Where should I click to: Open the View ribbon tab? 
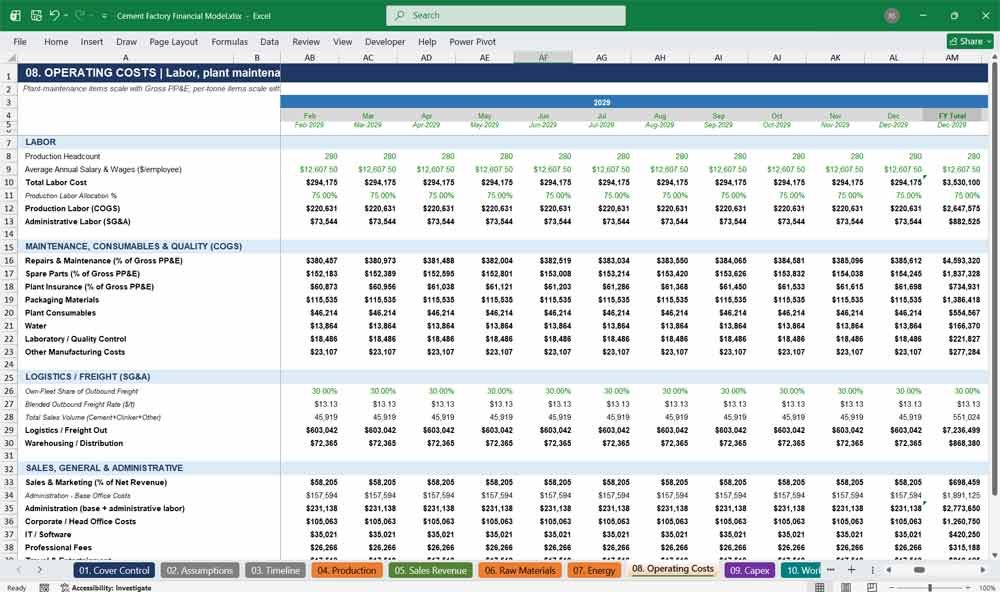pos(342,41)
